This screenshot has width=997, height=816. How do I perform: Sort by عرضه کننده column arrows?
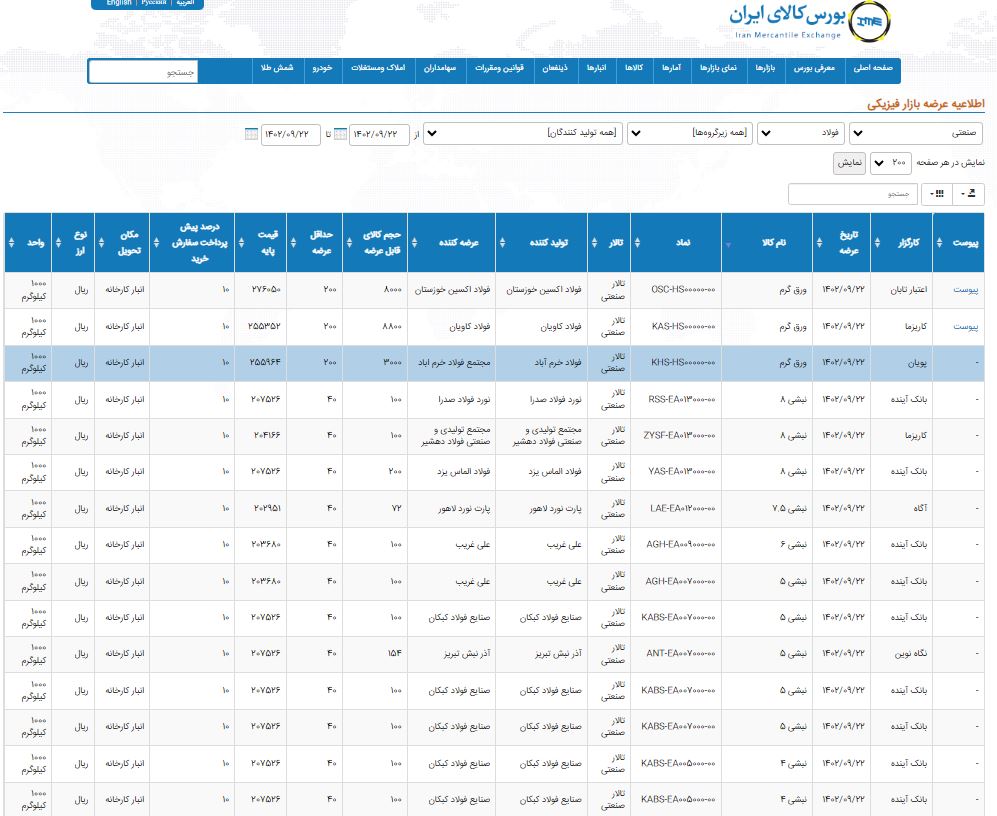tap(415, 242)
